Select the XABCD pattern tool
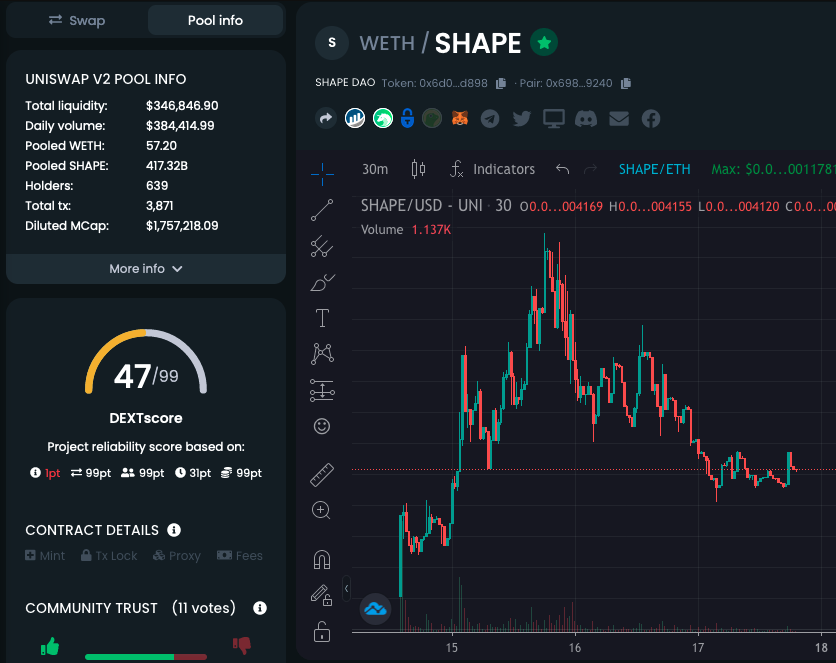Screen dimensions: 836x663 tap(322, 354)
